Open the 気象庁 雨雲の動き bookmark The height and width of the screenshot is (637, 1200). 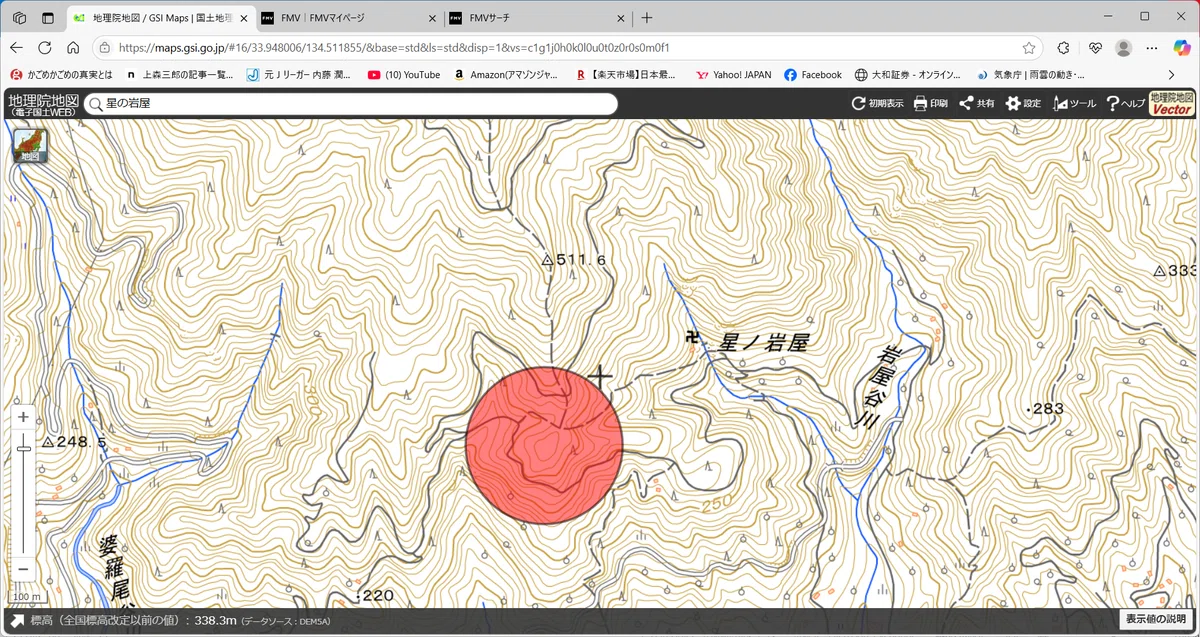(x=1030, y=75)
